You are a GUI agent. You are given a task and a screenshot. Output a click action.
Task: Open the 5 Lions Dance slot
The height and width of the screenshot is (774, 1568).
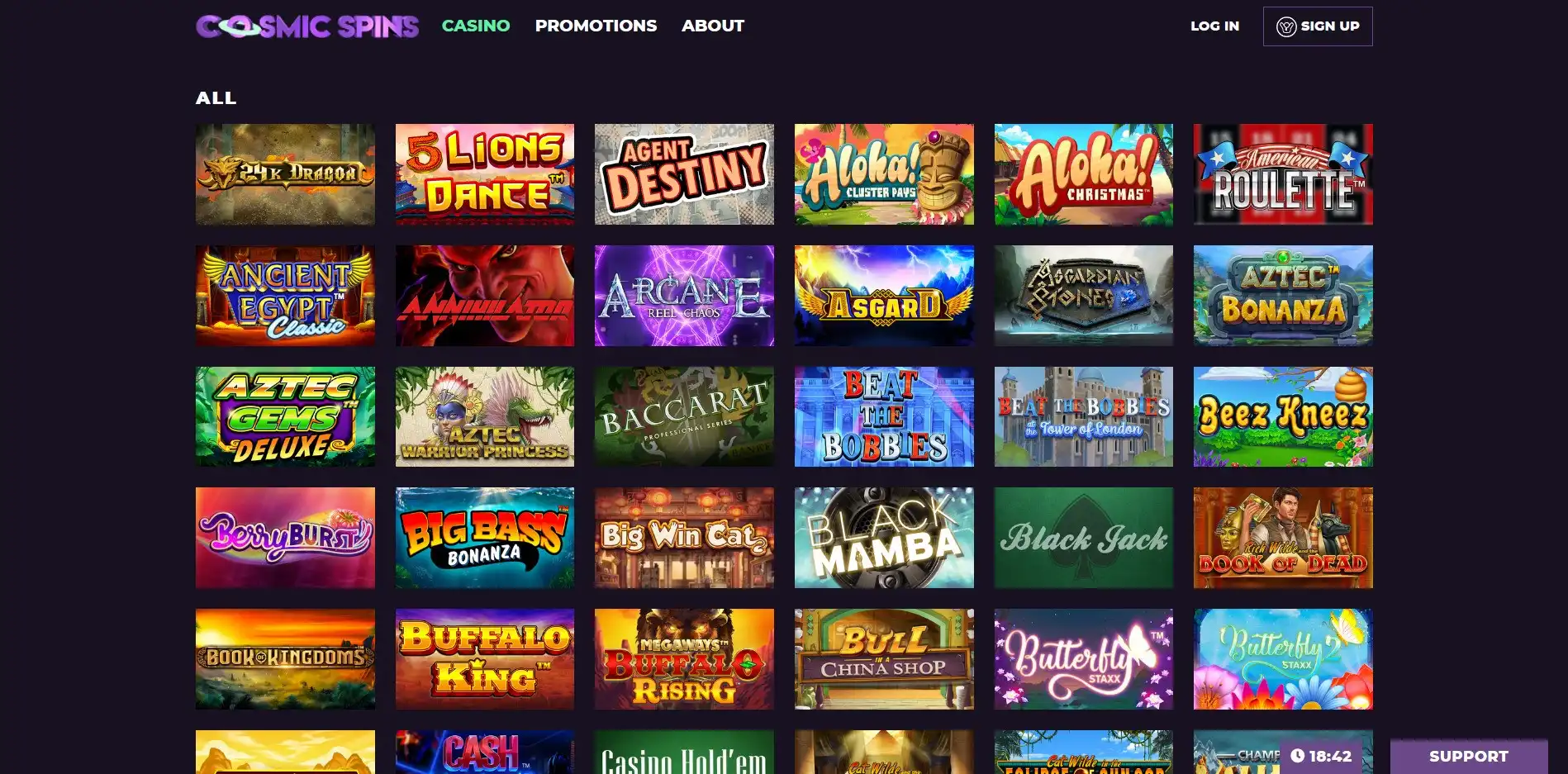point(485,174)
